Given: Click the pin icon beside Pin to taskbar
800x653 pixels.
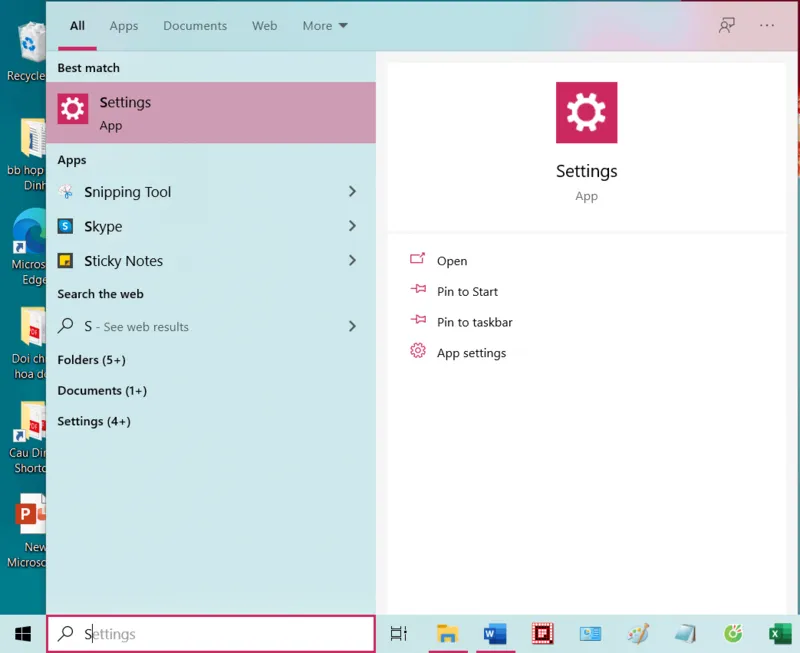Looking at the screenshot, I should point(418,320).
